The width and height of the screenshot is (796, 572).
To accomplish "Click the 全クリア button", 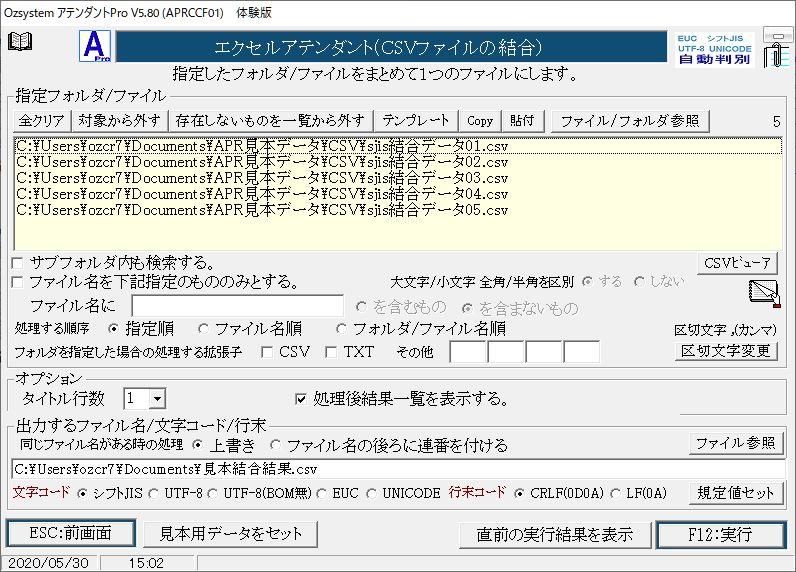I will tap(42, 121).
